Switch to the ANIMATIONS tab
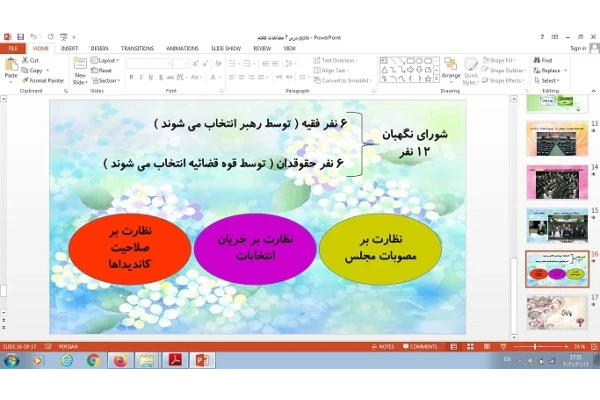The image size is (600, 400). coord(182,48)
